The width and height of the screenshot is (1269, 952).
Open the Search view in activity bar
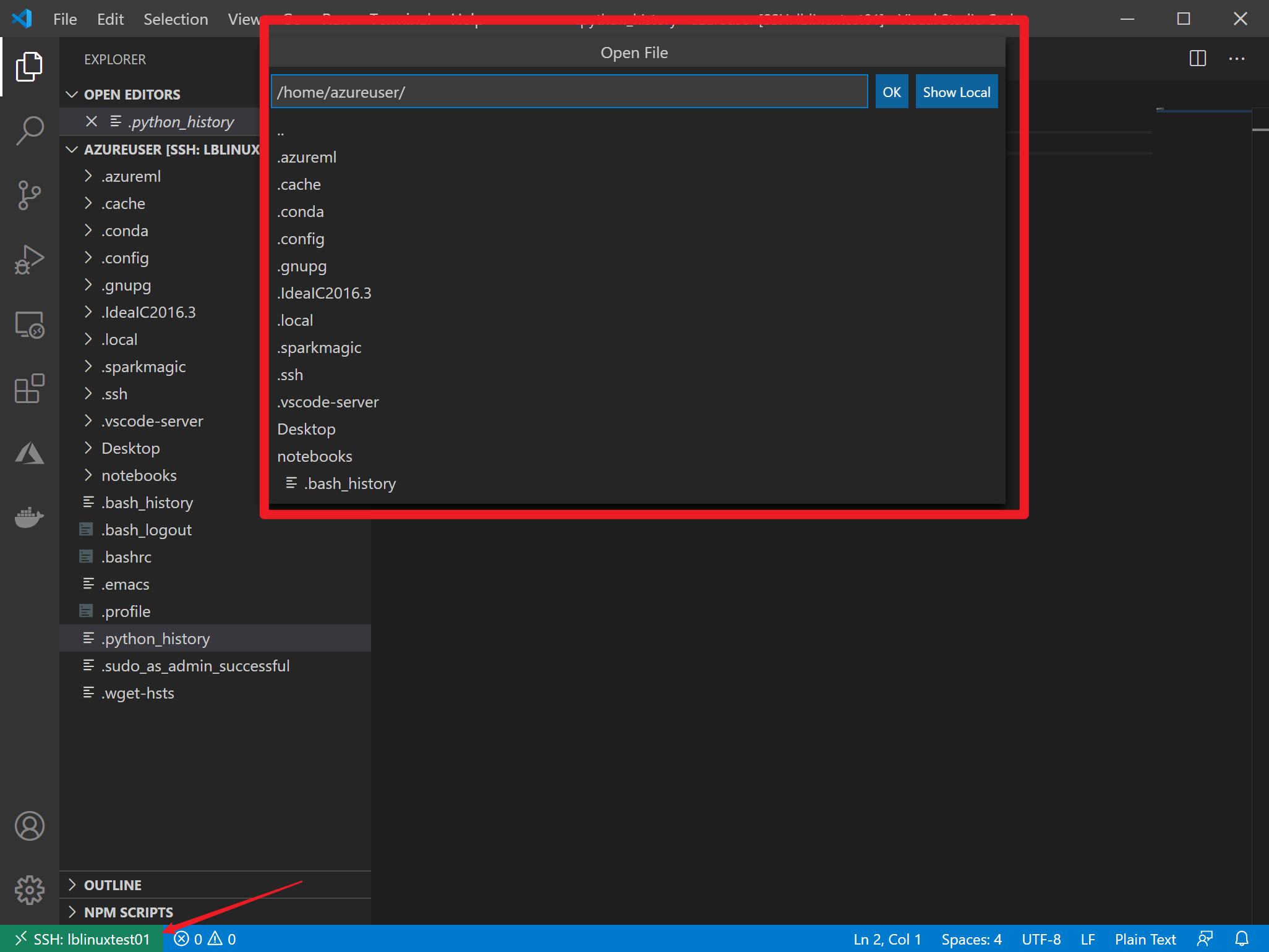[x=29, y=130]
